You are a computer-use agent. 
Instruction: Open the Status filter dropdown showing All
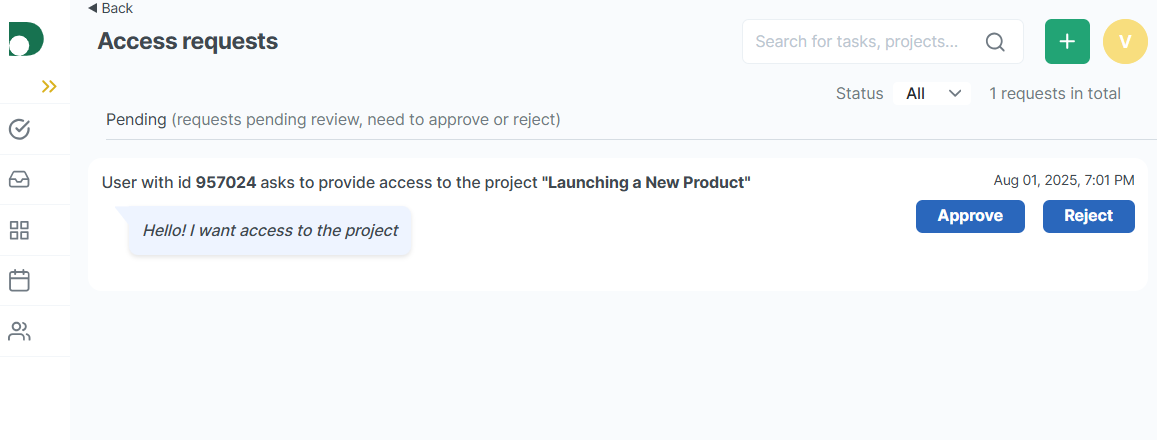tap(932, 93)
